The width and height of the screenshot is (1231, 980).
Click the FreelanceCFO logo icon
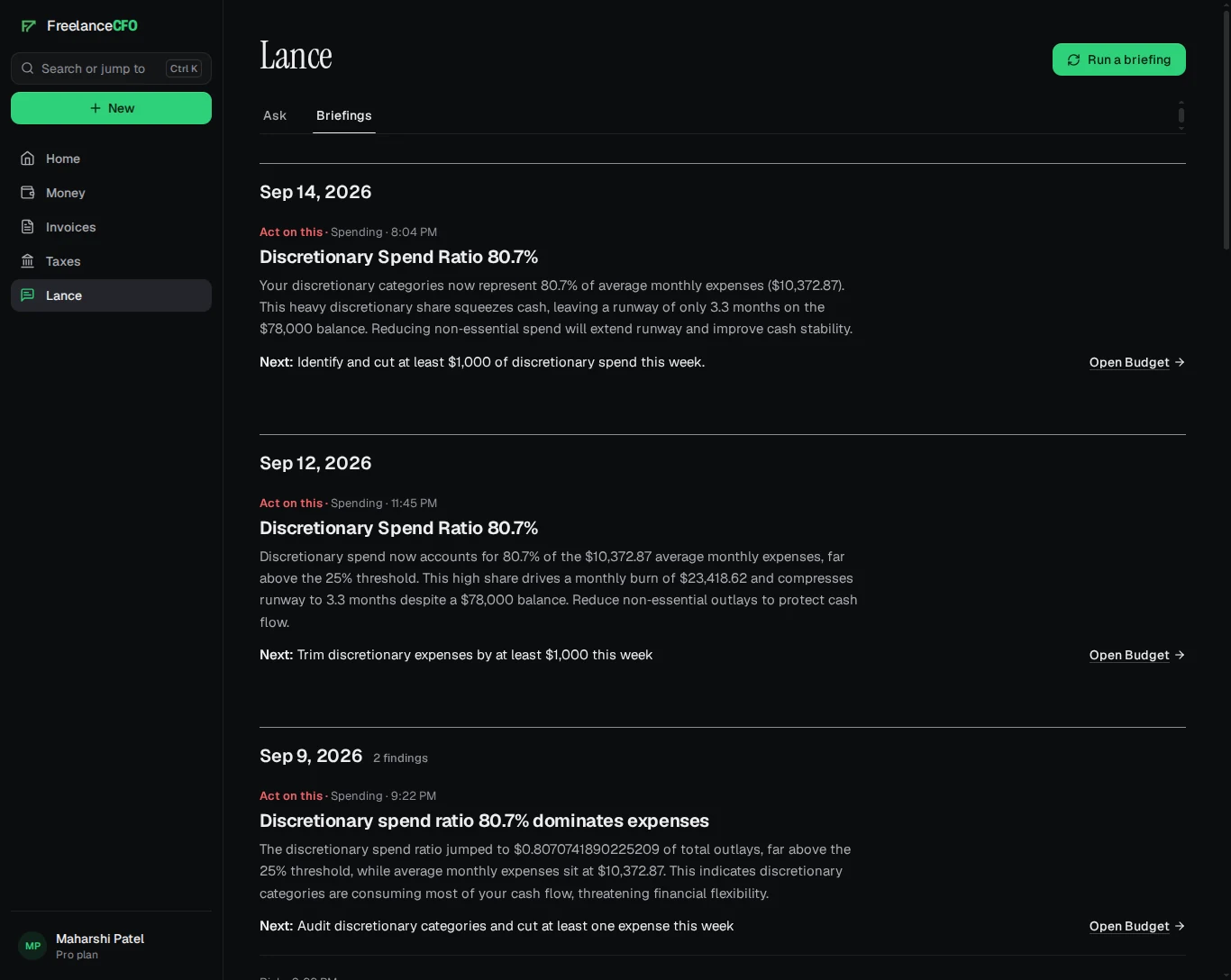[29, 26]
